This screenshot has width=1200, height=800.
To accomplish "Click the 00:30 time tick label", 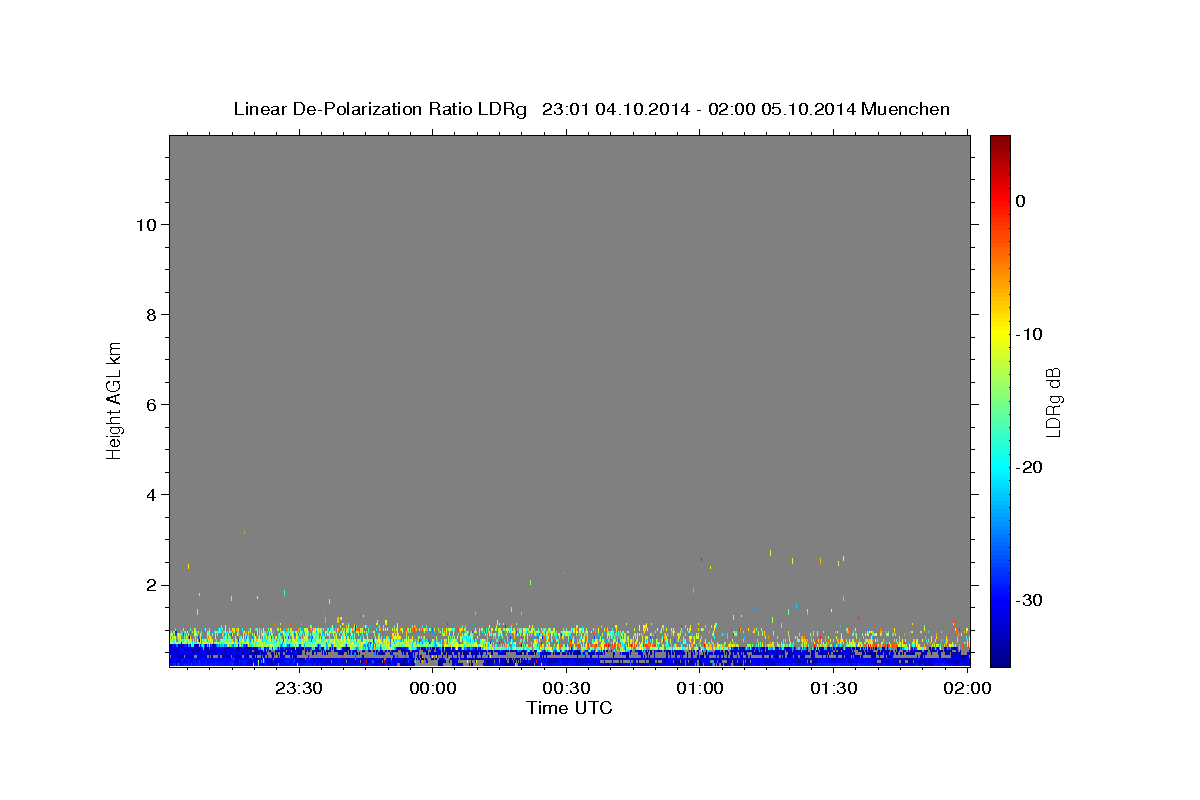I will click(566, 689).
